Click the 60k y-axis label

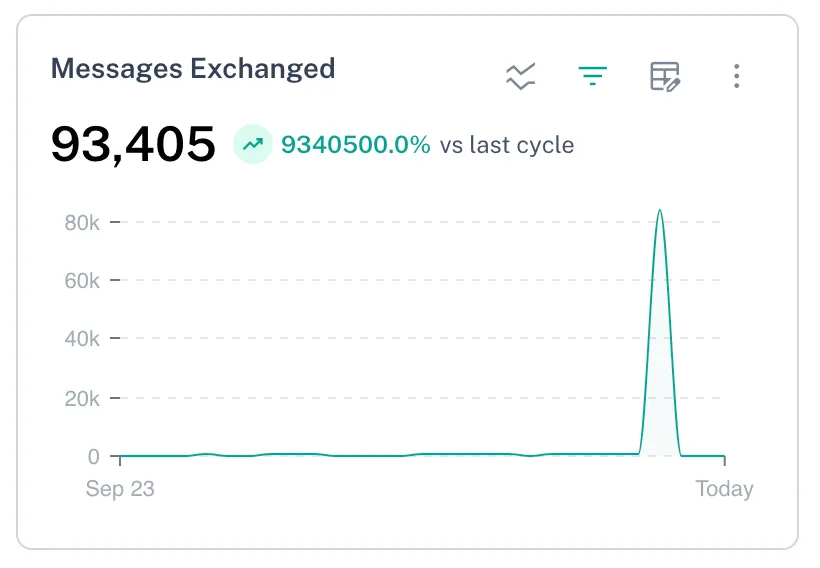[82, 281]
